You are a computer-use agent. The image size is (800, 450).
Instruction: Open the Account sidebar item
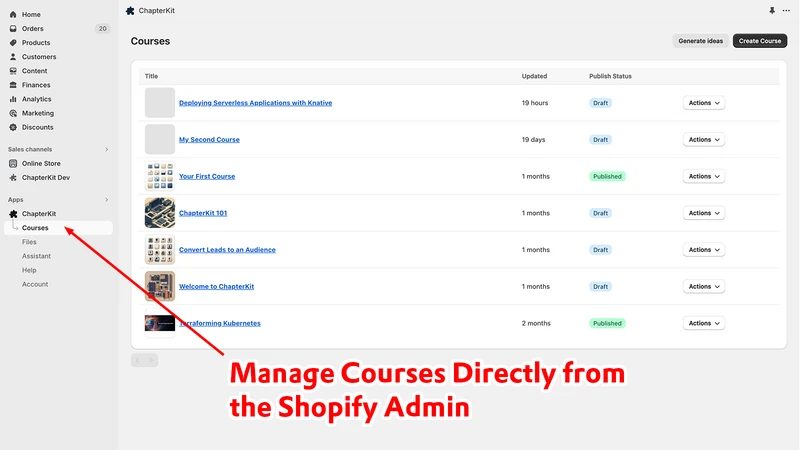(35, 284)
